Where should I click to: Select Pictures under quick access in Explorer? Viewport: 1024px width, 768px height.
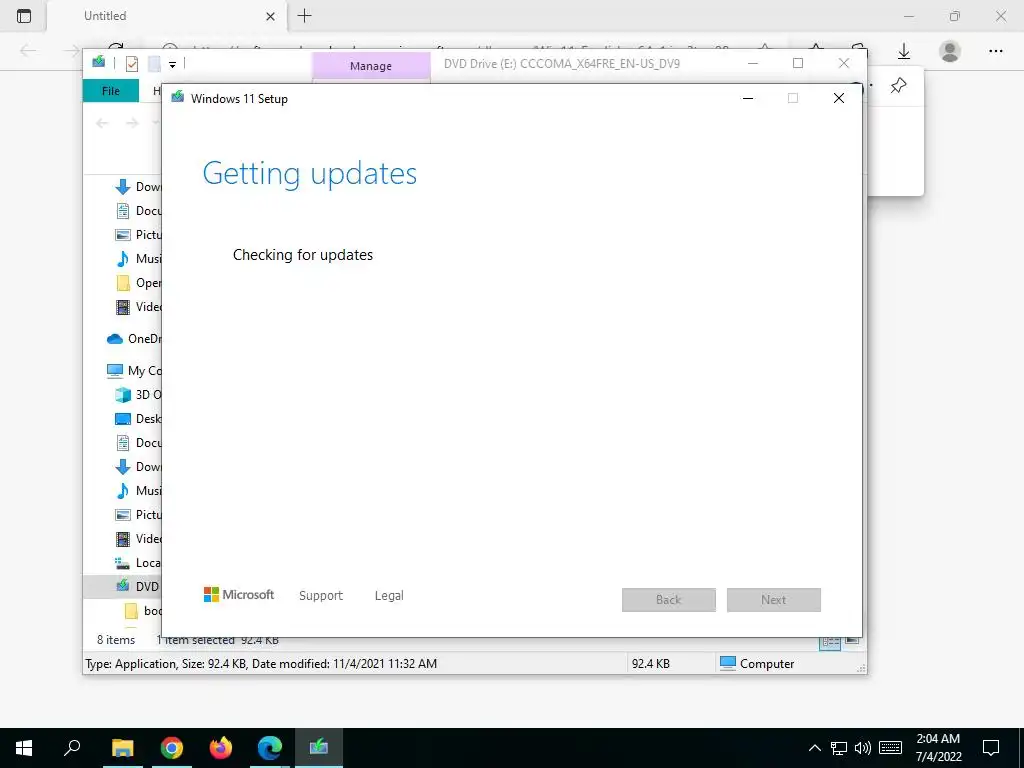point(138,235)
